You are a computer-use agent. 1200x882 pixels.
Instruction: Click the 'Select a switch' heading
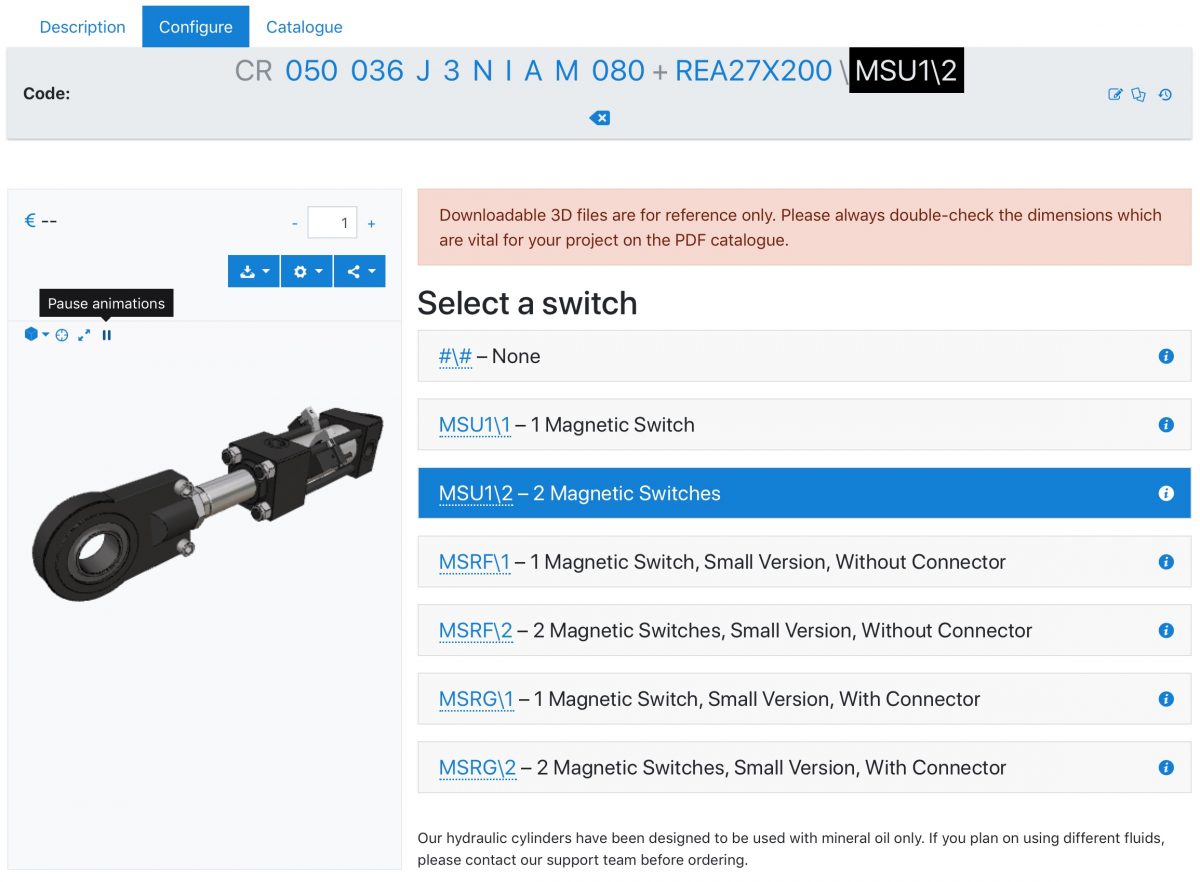coord(527,303)
